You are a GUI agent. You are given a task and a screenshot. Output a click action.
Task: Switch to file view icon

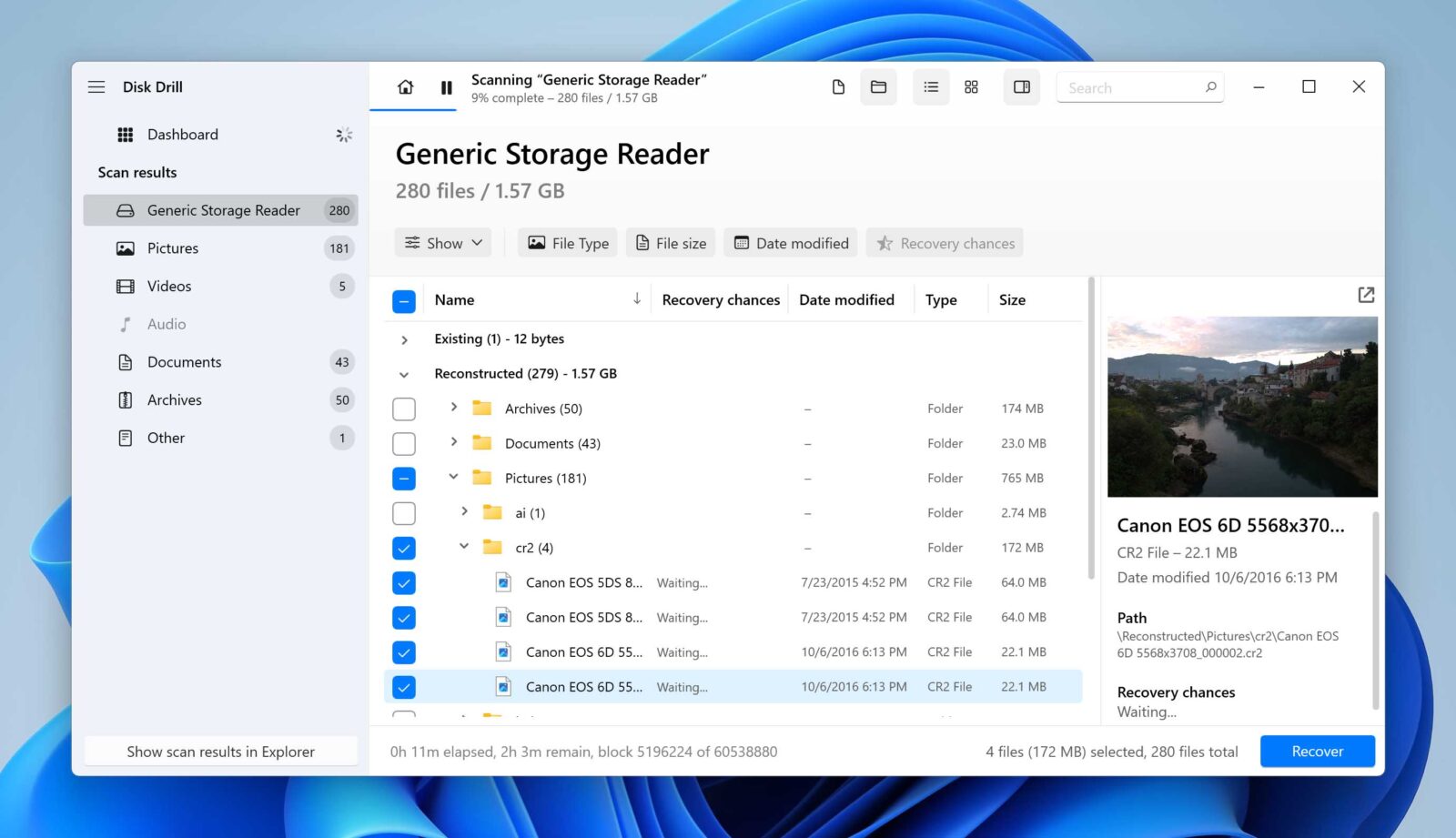(x=838, y=87)
